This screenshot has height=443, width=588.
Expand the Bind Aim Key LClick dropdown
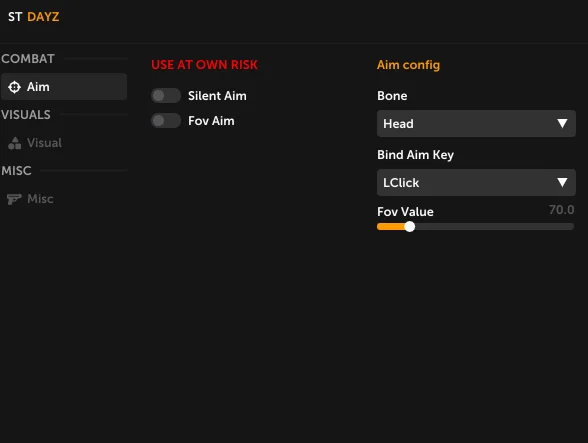(476, 182)
